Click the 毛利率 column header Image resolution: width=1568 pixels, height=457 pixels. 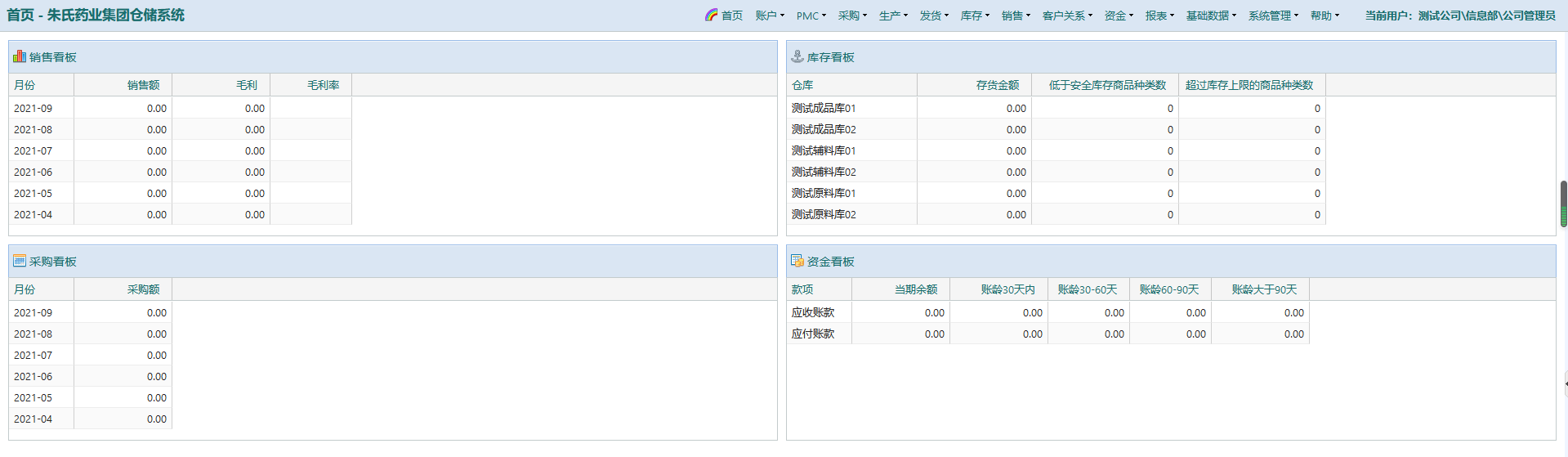323,85
